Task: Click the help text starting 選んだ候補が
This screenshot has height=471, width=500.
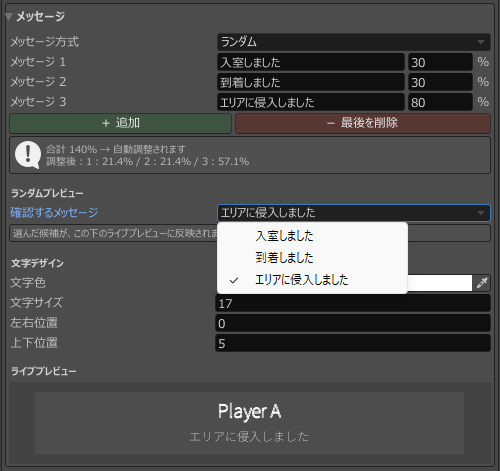Action: click(115, 233)
